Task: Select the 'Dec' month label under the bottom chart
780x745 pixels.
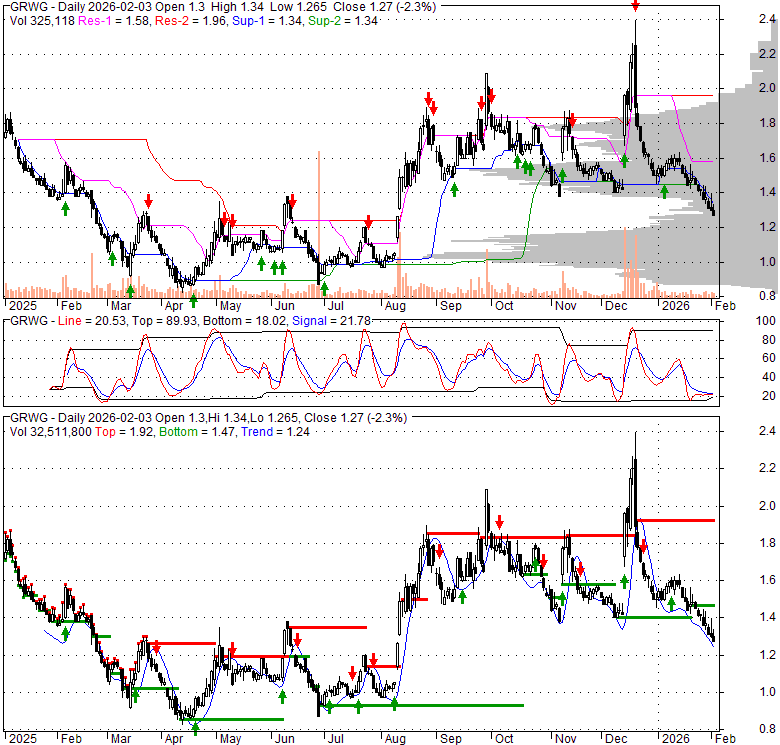Action: tap(616, 739)
